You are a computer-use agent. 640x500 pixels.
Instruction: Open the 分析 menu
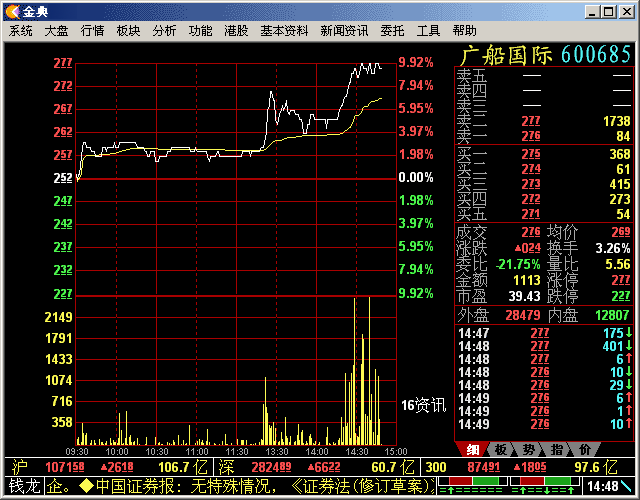pyautogui.click(x=164, y=31)
